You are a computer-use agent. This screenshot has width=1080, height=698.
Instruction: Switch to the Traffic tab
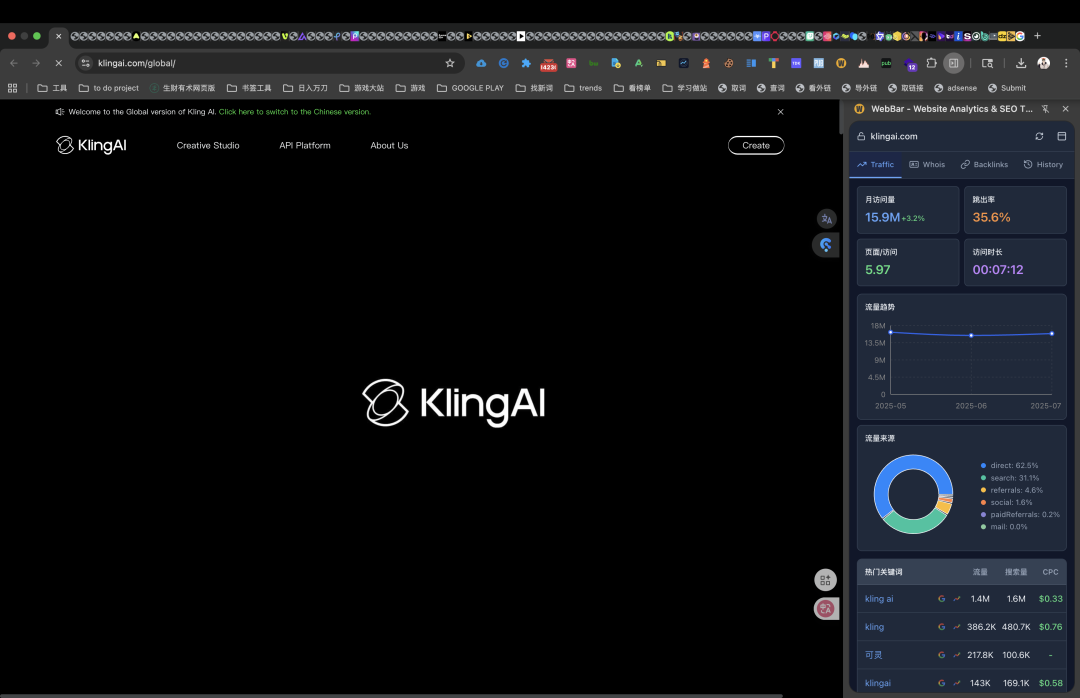tap(875, 165)
